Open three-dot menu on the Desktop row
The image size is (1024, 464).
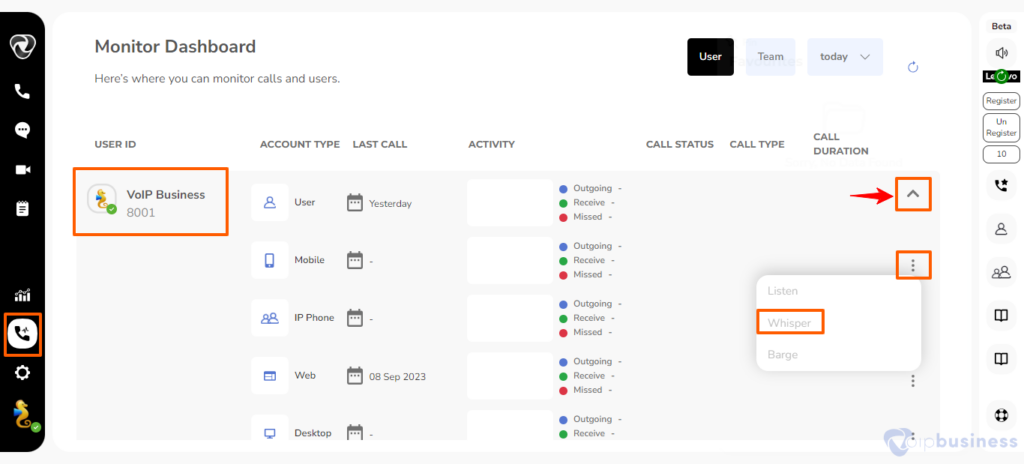(x=913, y=435)
